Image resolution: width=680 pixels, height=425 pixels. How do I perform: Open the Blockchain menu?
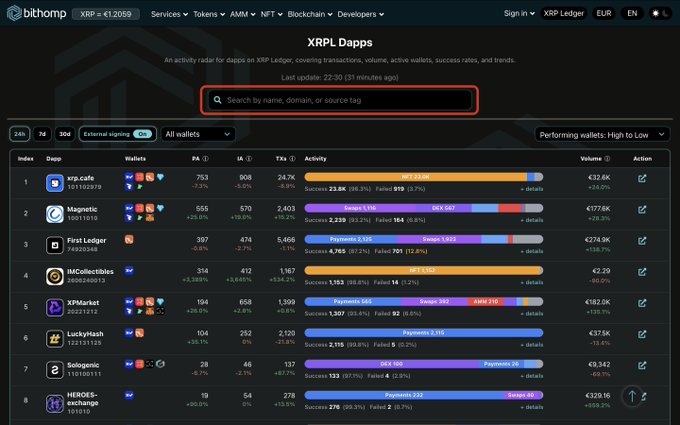point(310,14)
